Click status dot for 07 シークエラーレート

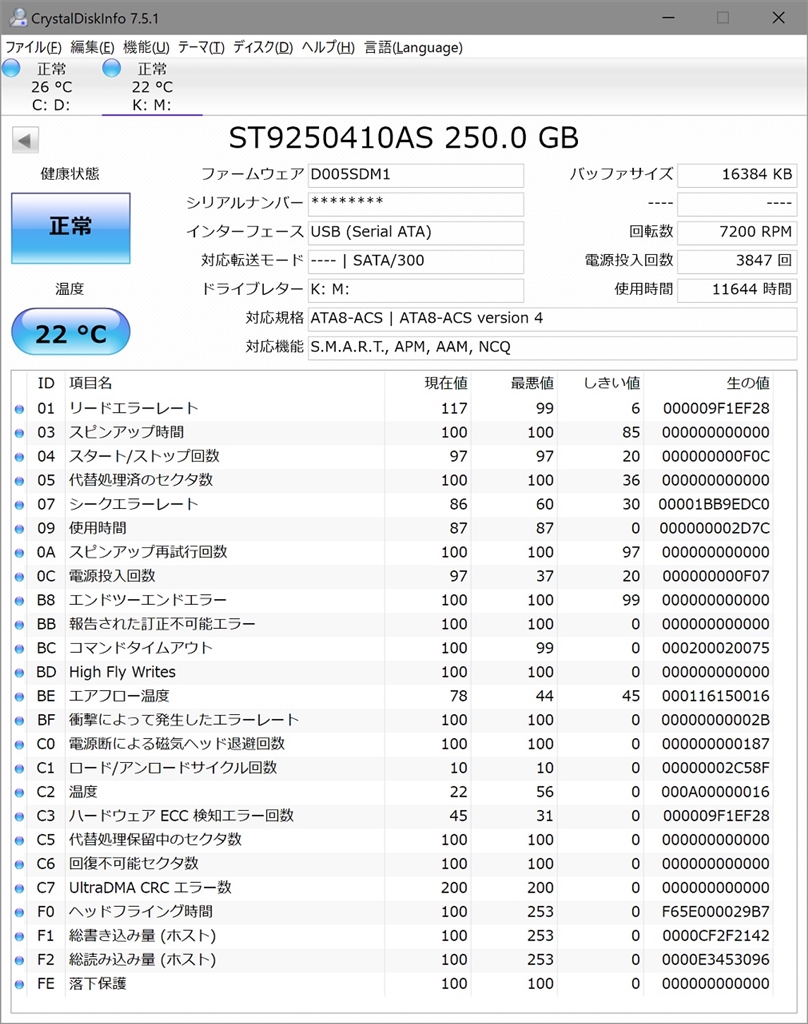pyautogui.click(x=20, y=505)
